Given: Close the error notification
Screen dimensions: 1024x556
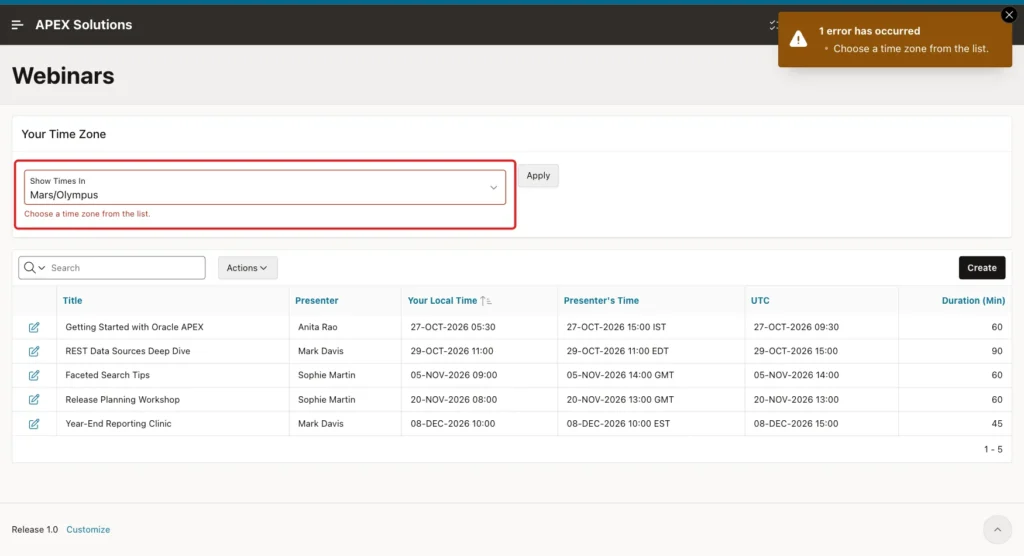Looking at the screenshot, I should [1009, 14].
